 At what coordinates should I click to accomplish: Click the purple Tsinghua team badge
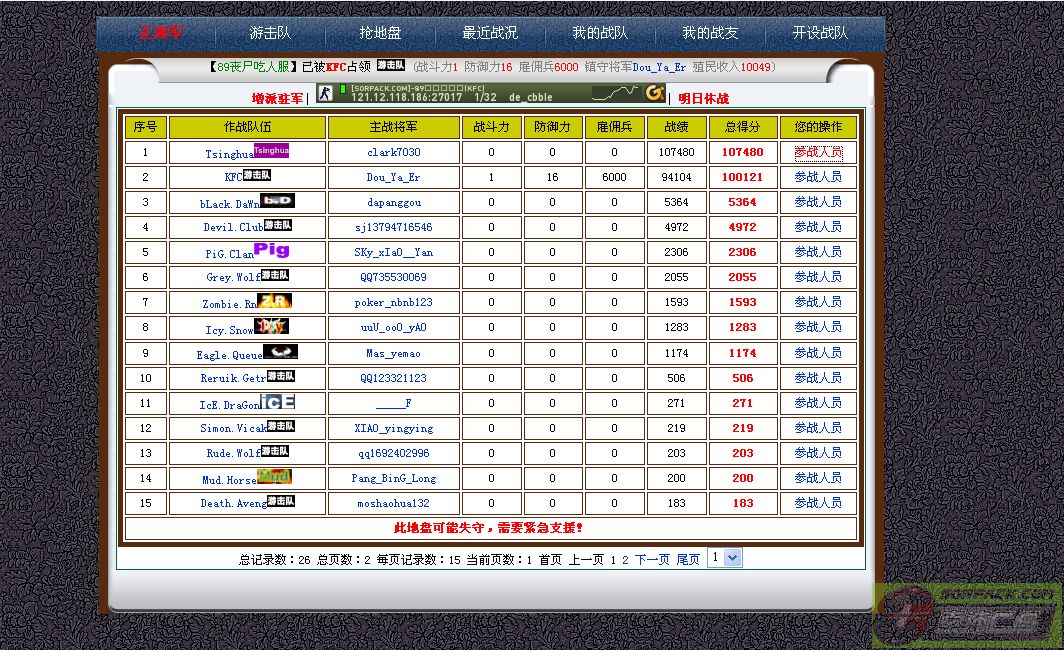tap(271, 150)
